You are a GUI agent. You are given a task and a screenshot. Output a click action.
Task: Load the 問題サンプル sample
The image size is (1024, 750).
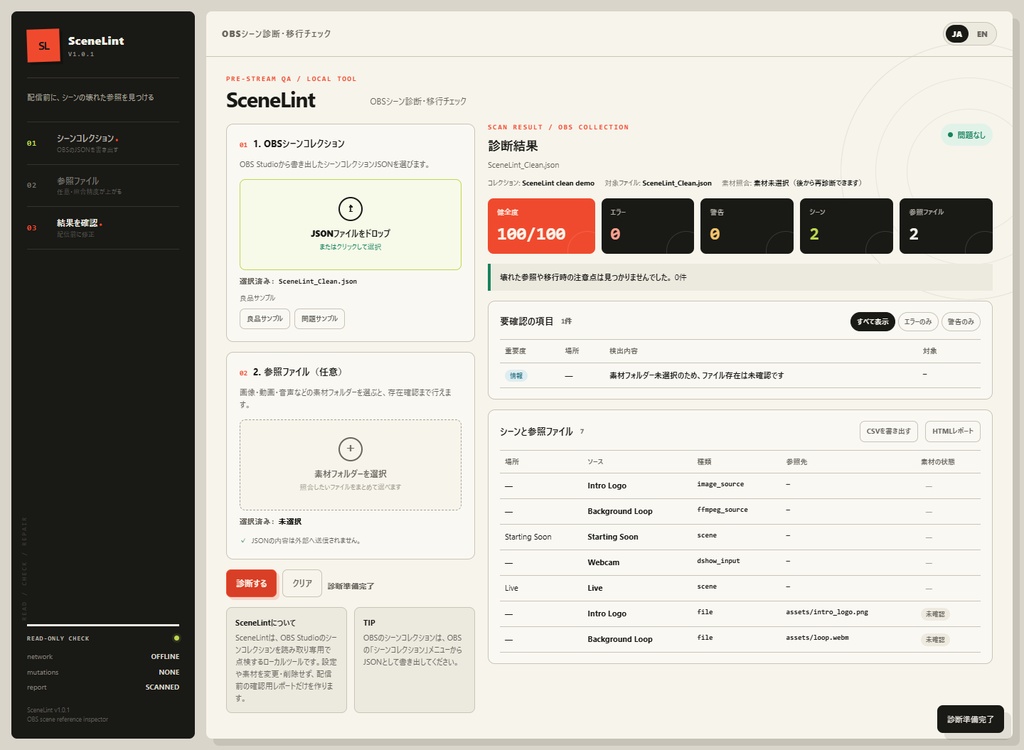319,319
